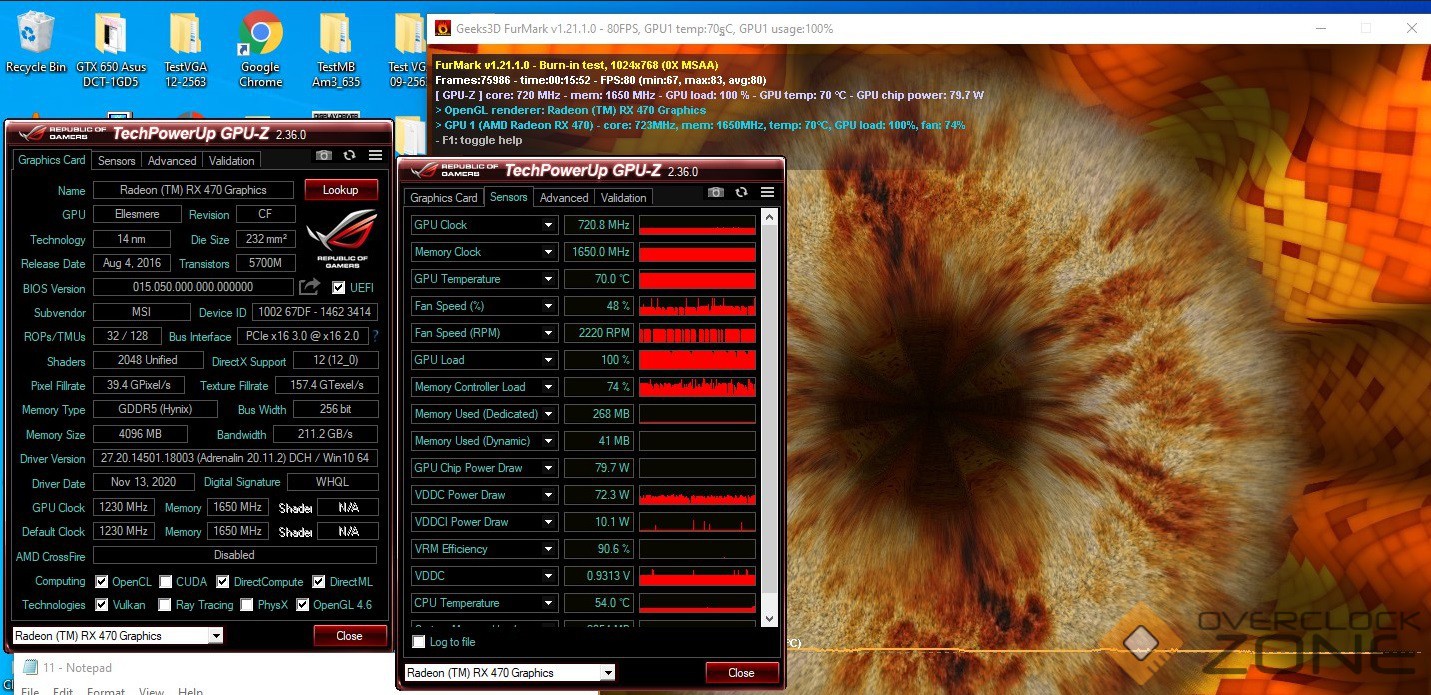Click GPU Temperature sensor graph
The width and height of the screenshot is (1431, 695).
[x=697, y=279]
